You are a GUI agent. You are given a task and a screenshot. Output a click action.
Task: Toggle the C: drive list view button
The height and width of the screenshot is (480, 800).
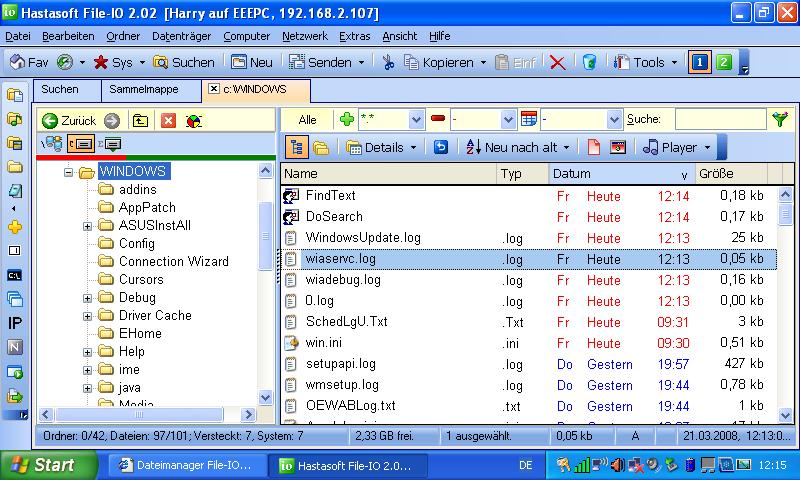(x=81, y=144)
